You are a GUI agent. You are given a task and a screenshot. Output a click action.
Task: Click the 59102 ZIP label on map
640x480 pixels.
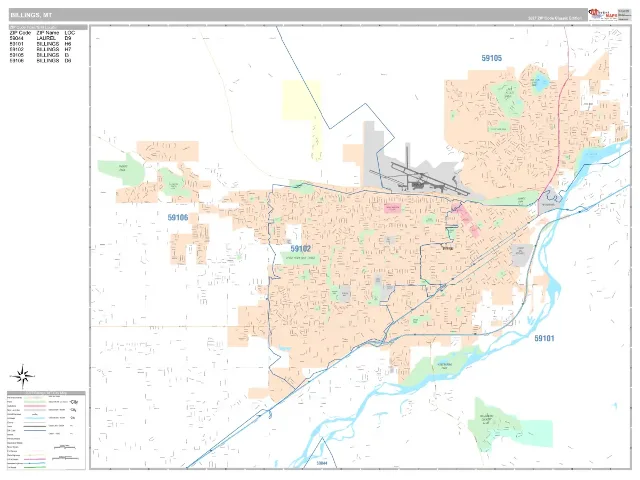(x=301, y=249)
